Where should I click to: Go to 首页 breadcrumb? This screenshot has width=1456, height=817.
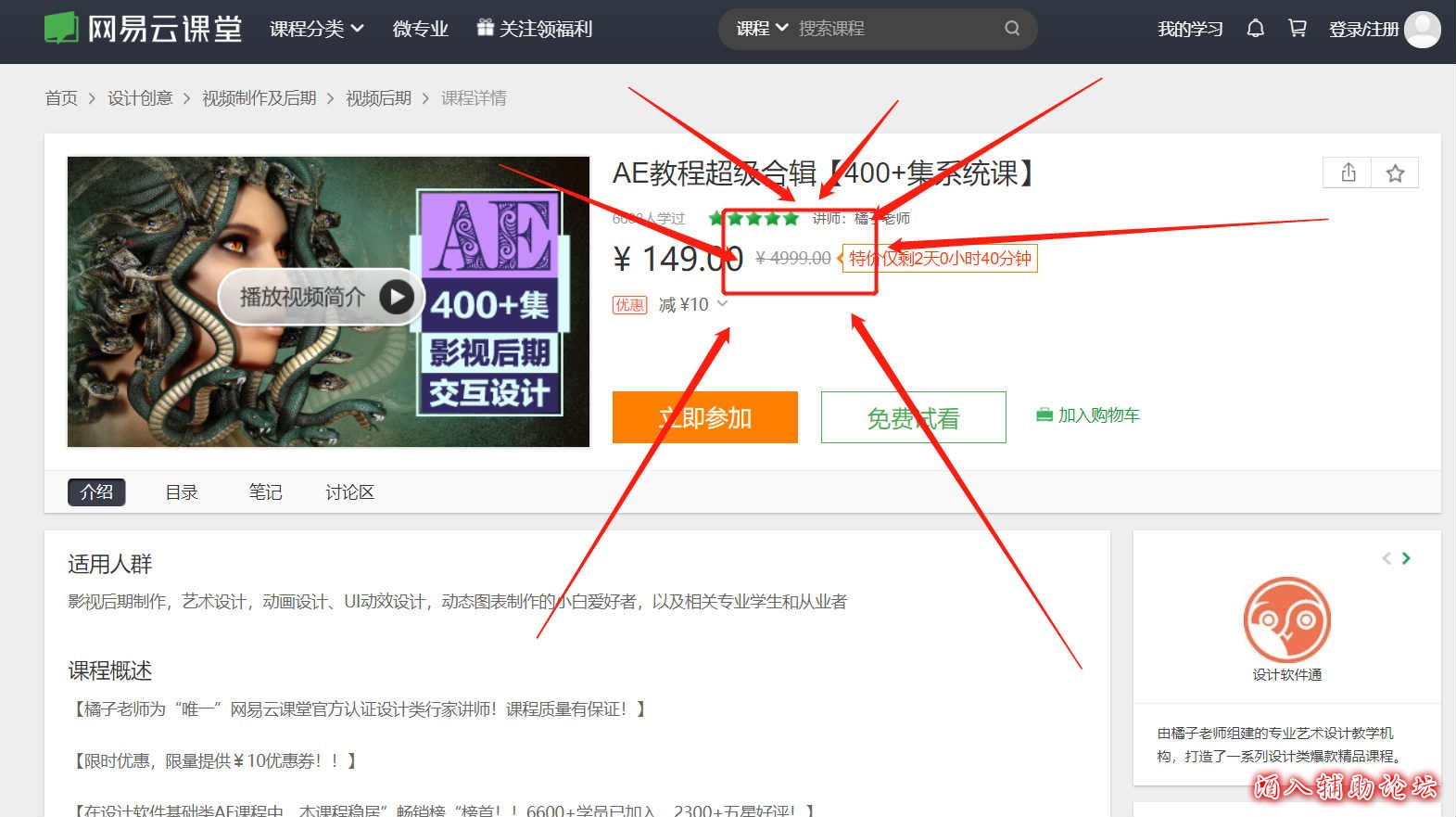click(61, 98)
